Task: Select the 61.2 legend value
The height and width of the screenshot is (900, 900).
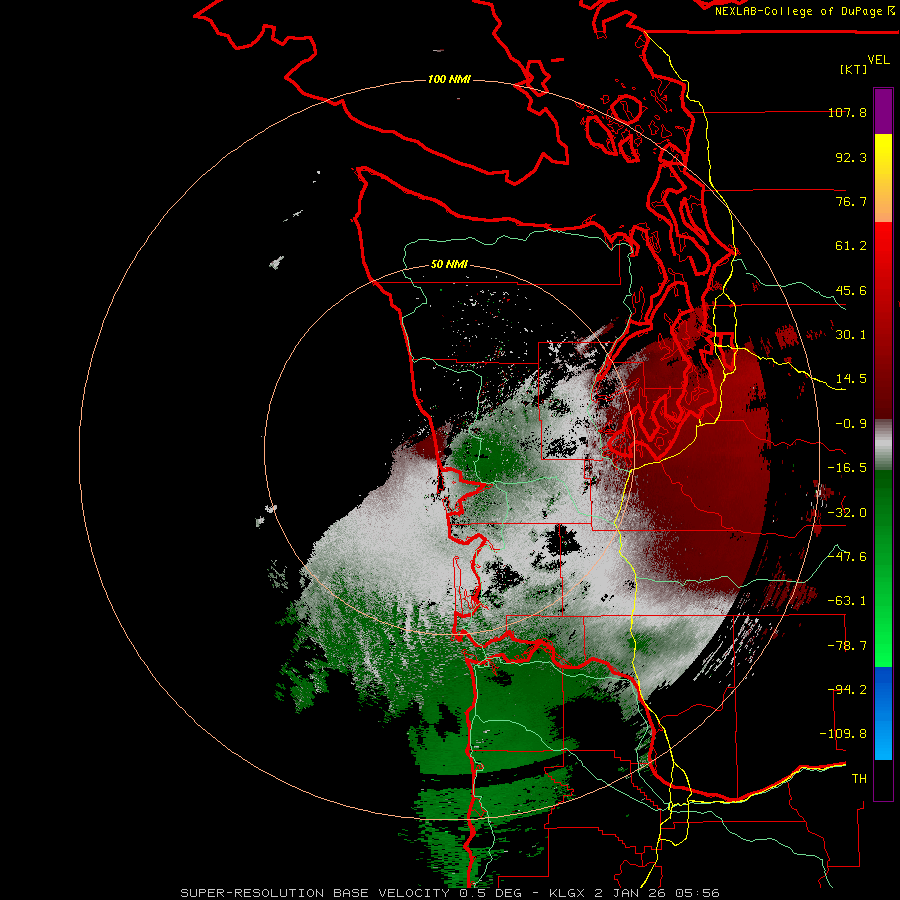Action: pyautogui.click(x=851, y=246)
